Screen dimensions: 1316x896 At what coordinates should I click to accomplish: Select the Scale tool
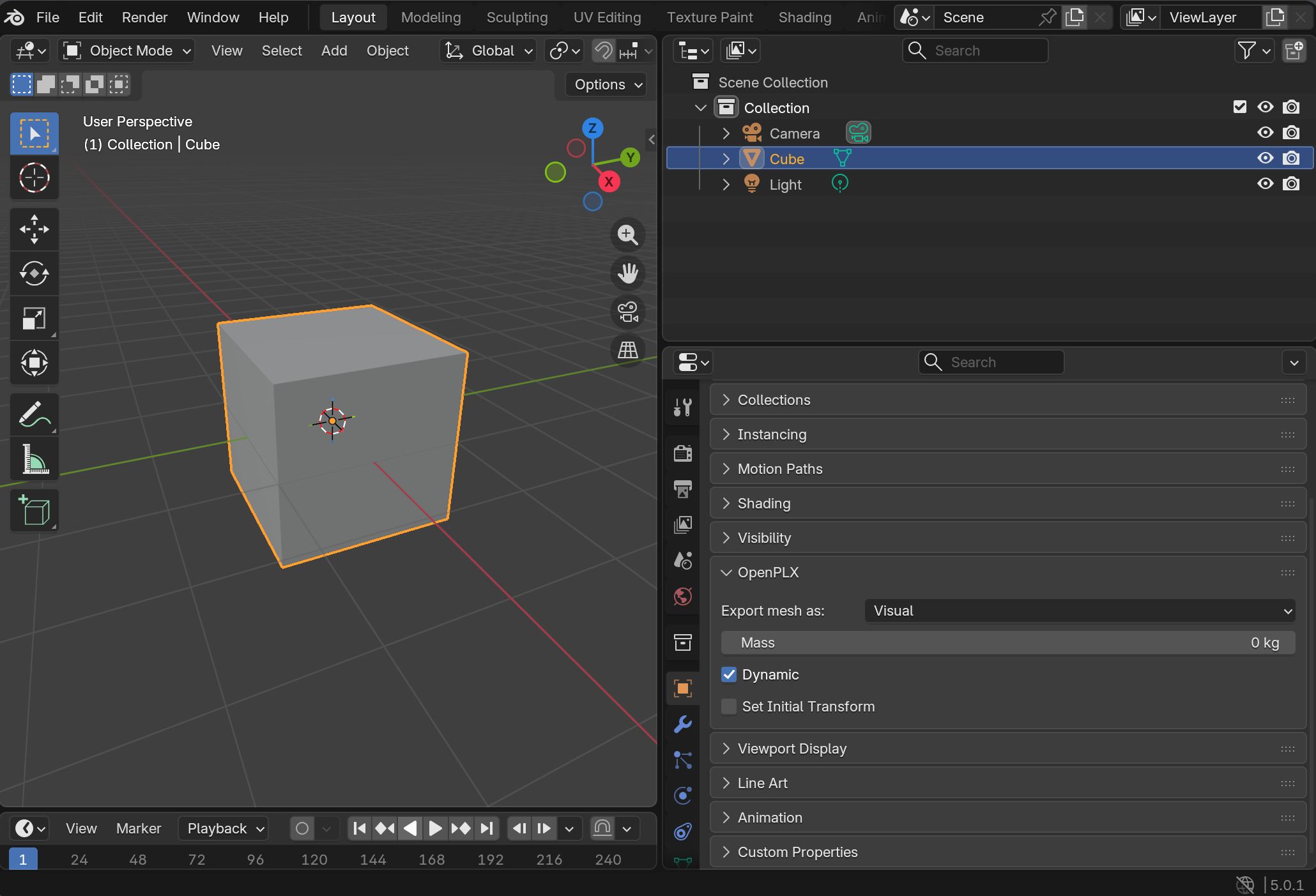34,319
